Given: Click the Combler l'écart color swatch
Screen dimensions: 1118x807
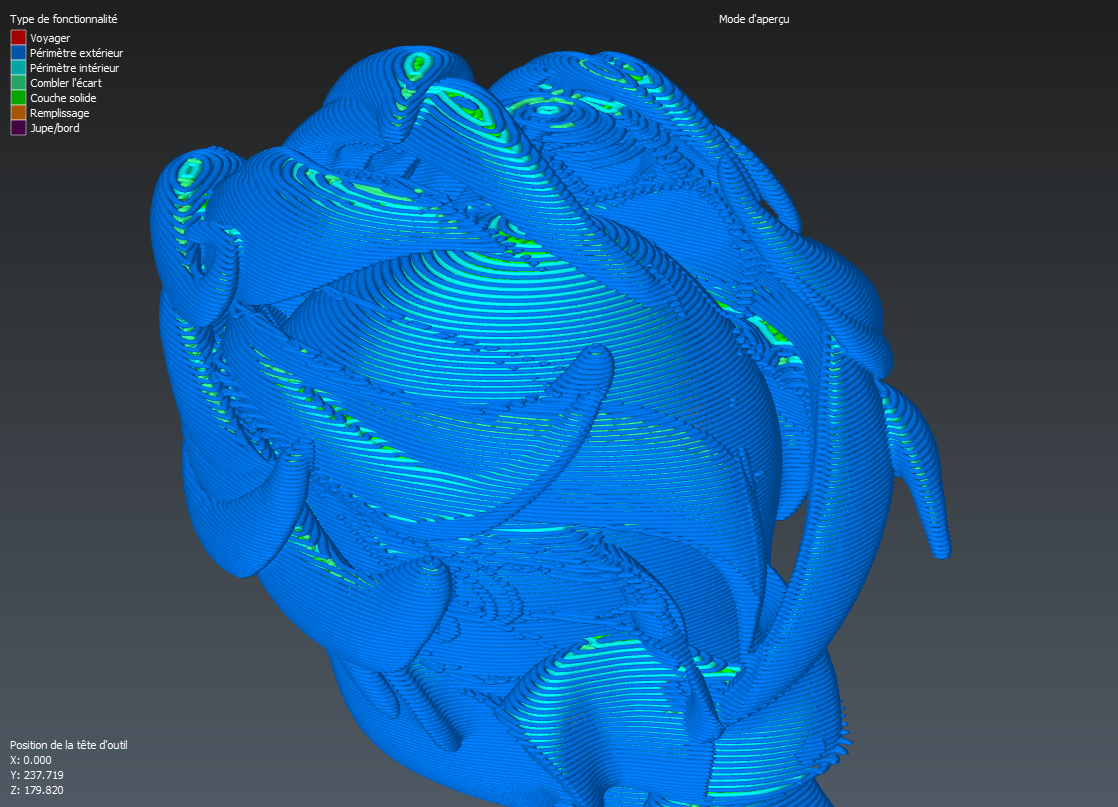Looking at the screenshot, I should coord(18,83).
